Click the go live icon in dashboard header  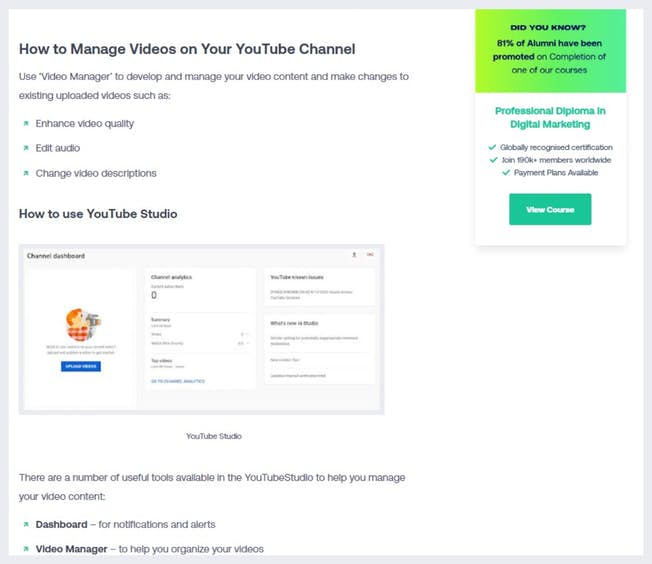click(x=370, y=255)
